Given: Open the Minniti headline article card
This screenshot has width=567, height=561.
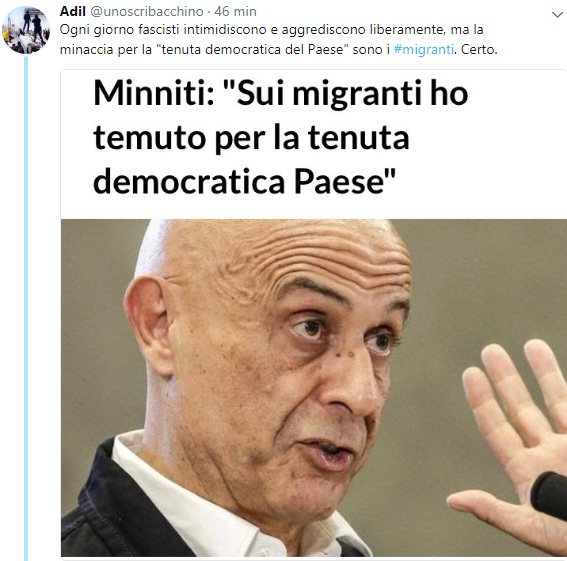Looking at the screenshot, I should (314, 314).
